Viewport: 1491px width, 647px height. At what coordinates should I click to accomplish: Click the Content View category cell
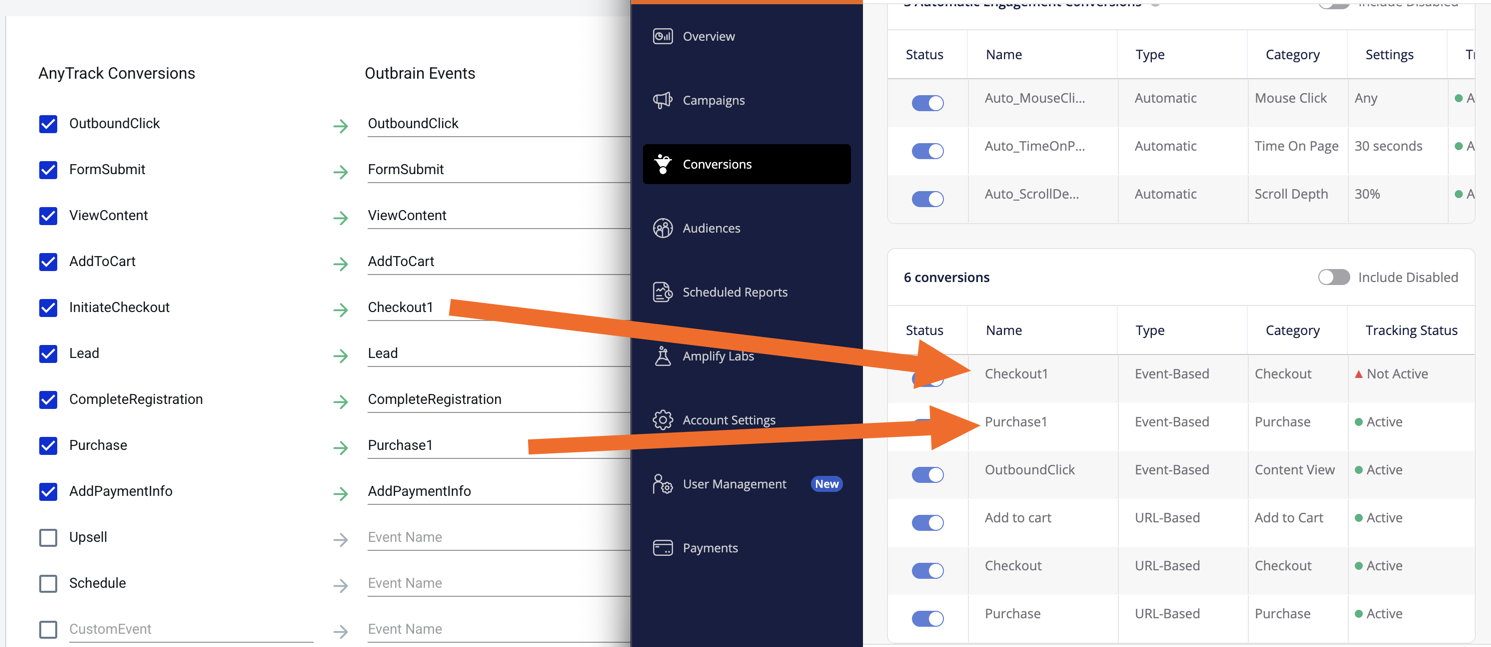[x=1294, y=470]
